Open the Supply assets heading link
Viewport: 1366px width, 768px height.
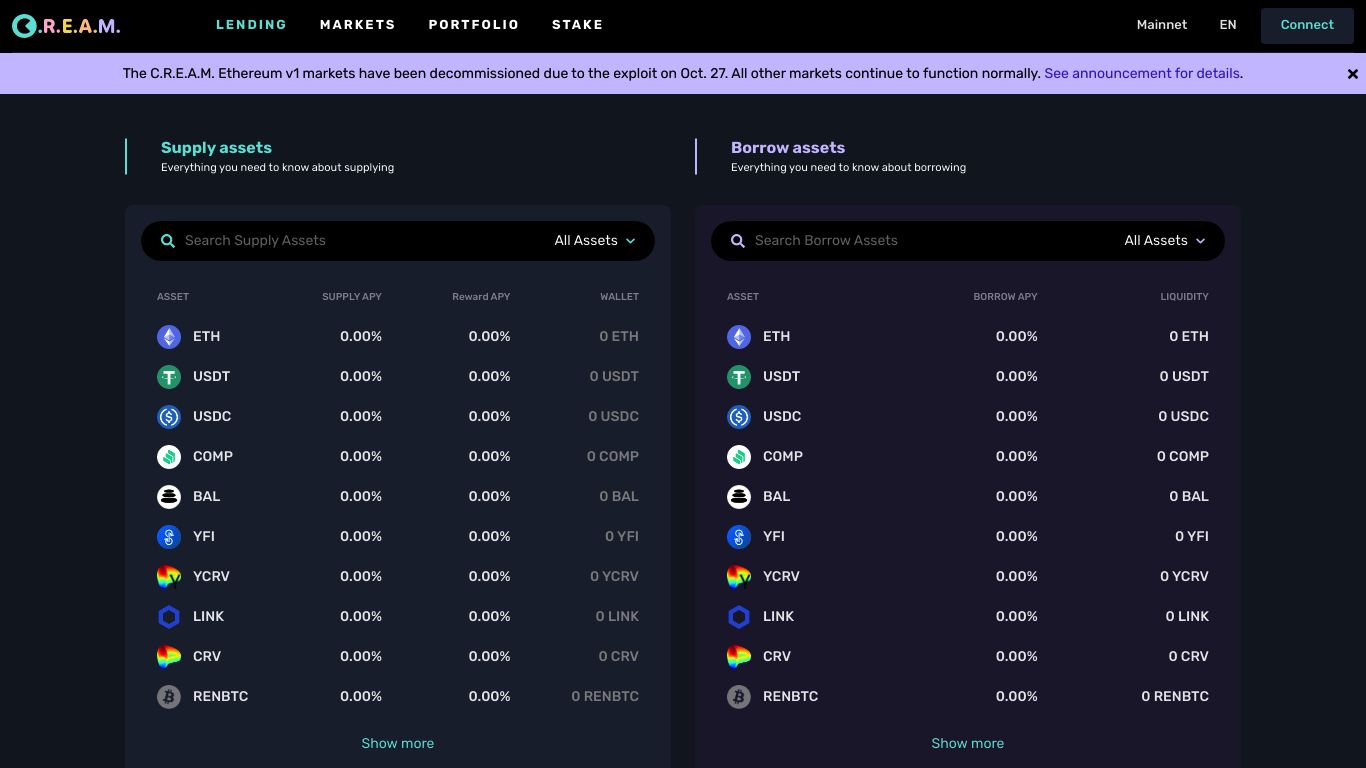[216, 148]
